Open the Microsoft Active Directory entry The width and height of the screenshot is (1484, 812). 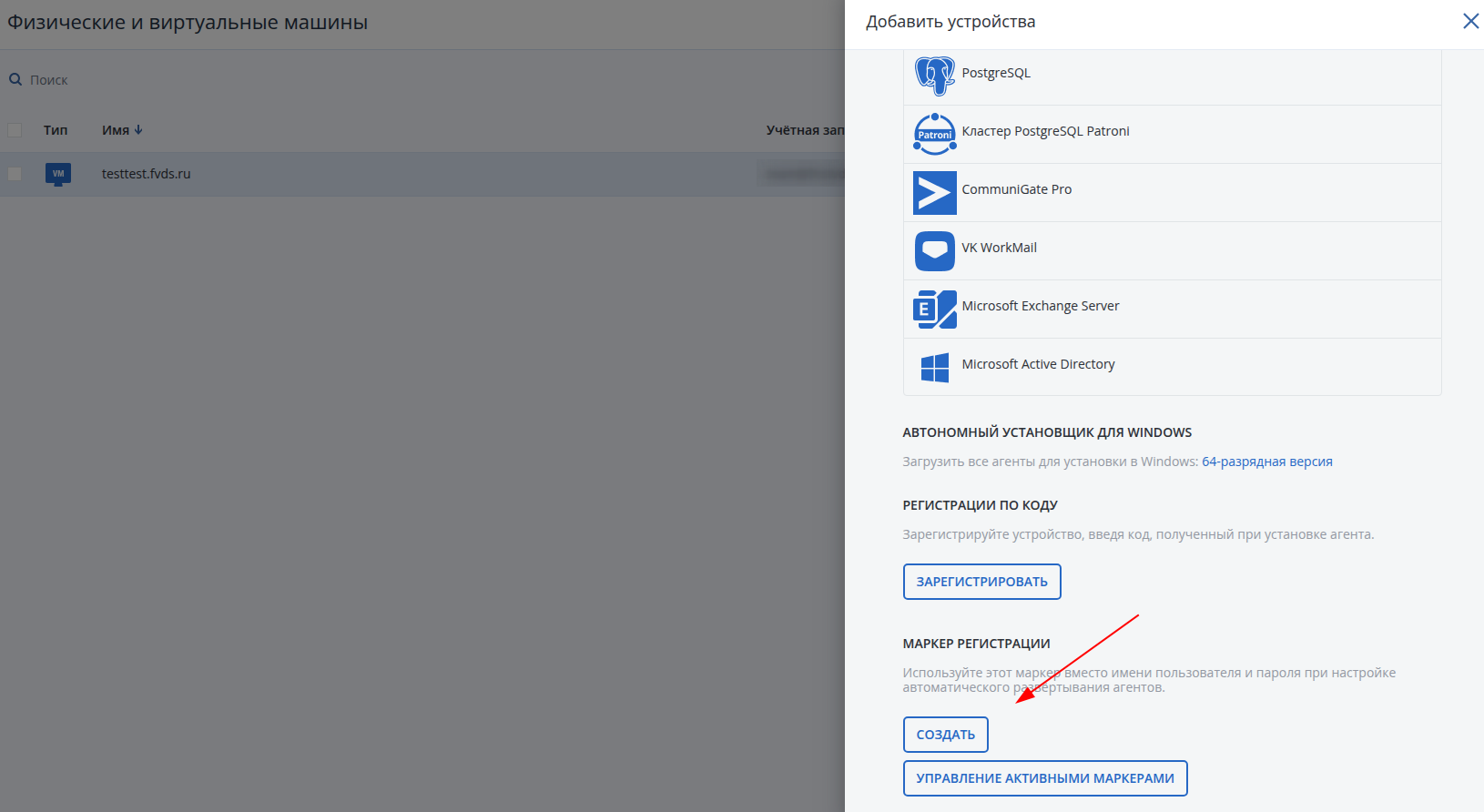[1038, 364]
